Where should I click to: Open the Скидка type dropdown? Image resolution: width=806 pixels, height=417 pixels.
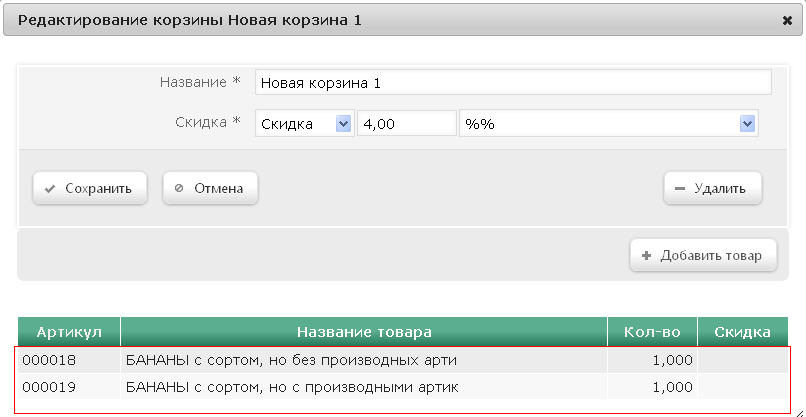[x=304, y=123]
